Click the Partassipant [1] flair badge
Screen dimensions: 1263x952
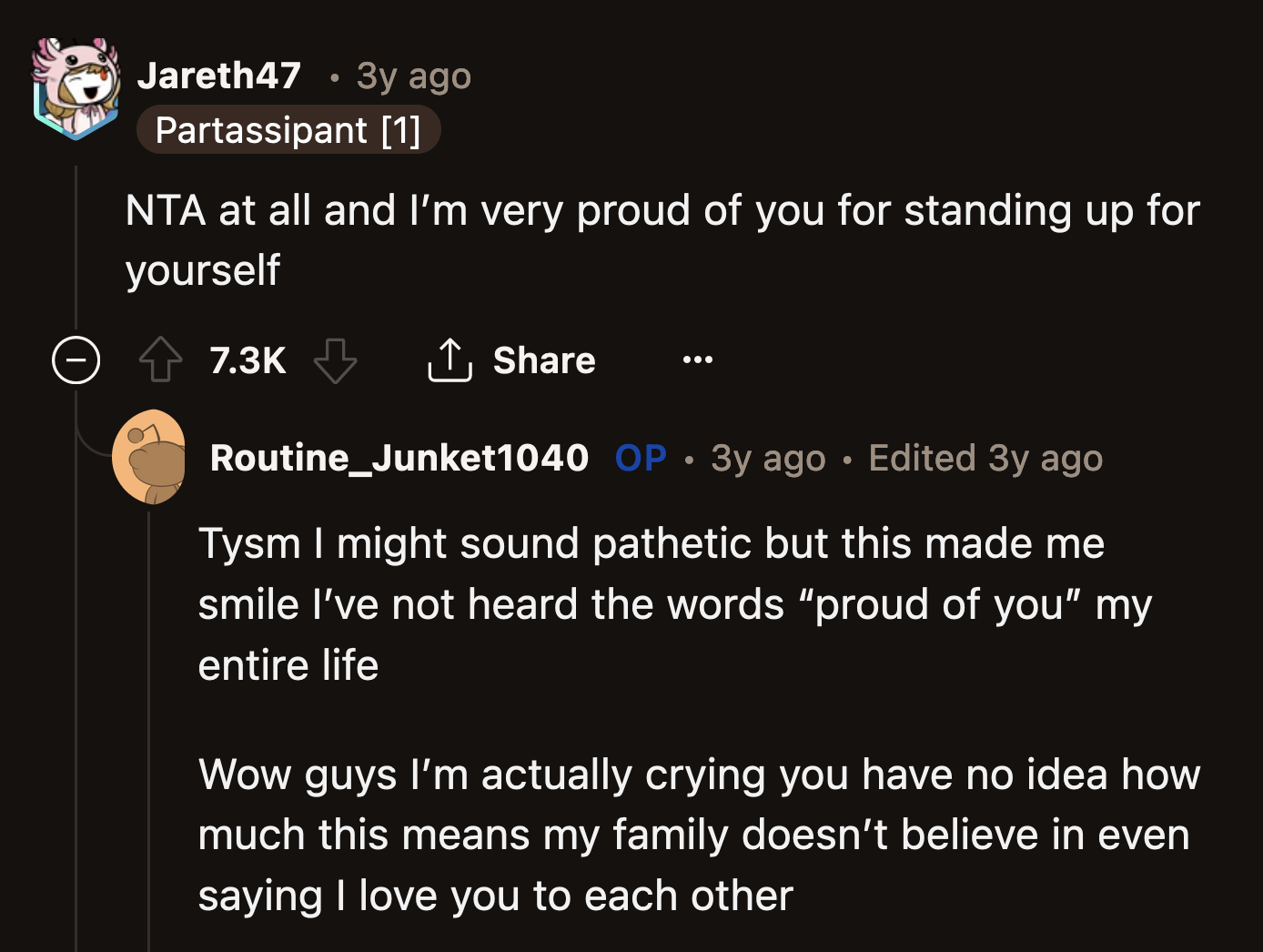click(288, 129)
